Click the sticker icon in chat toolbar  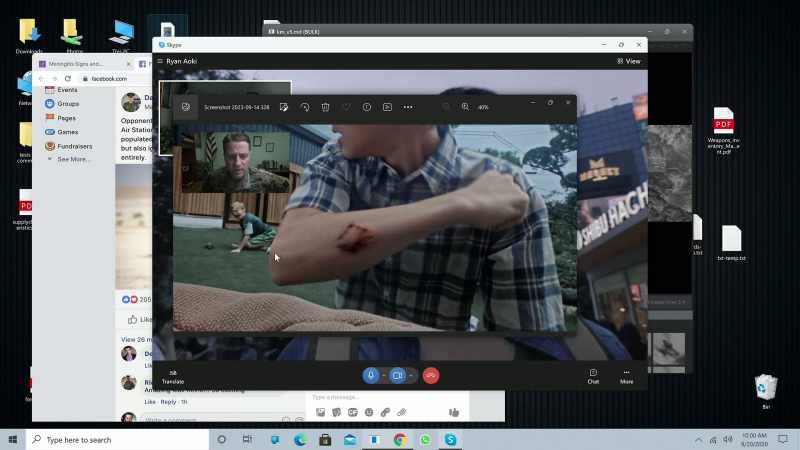click(x=336, y=412)
